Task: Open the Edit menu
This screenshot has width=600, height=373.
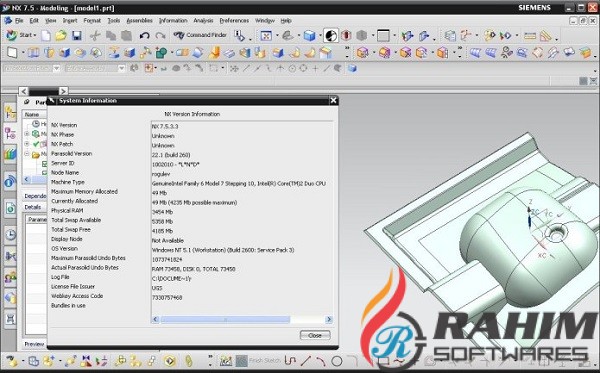Action: click(34, 21)
